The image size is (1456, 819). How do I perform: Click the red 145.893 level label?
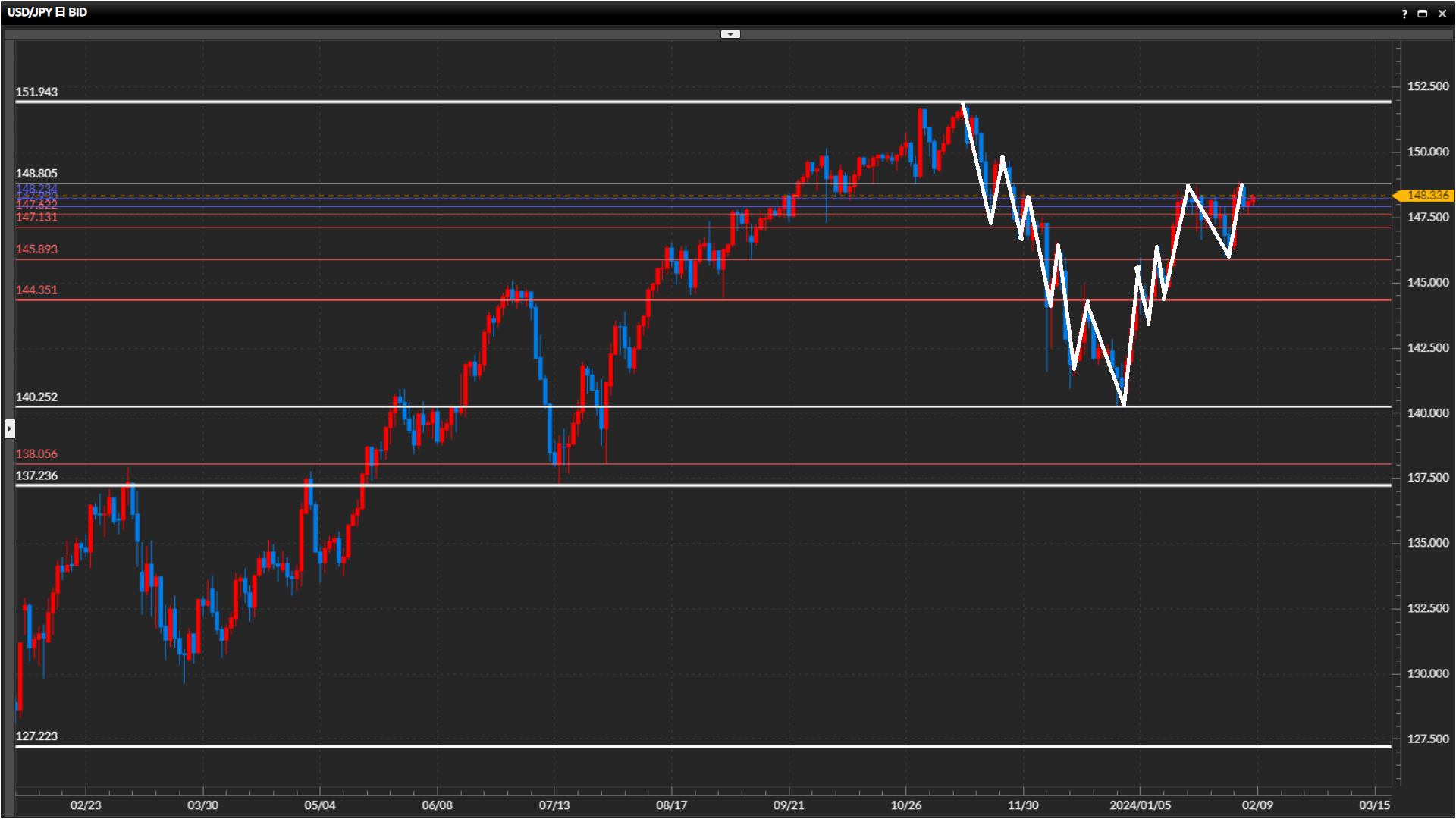[x=36, y=249]
